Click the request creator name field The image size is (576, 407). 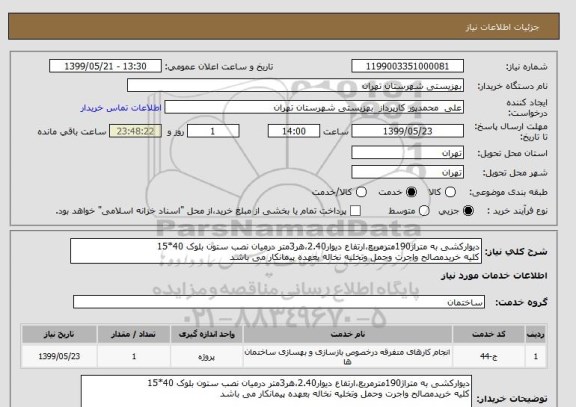tap(314, 108)
